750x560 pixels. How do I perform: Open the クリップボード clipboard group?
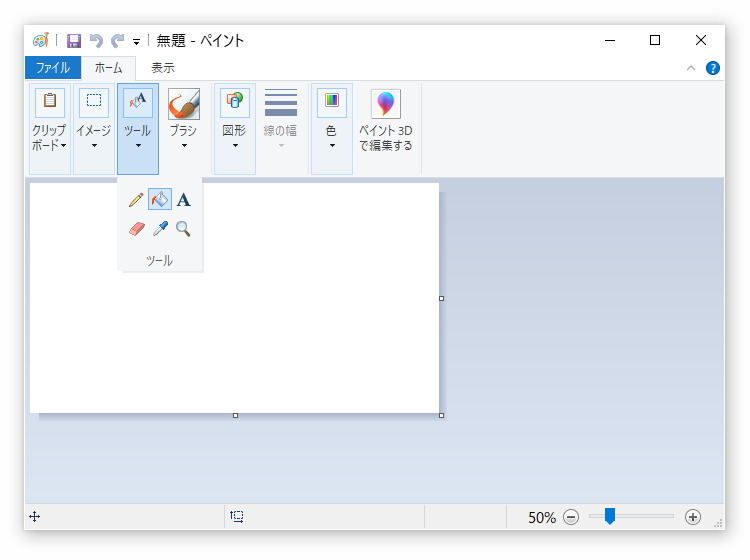50,129
